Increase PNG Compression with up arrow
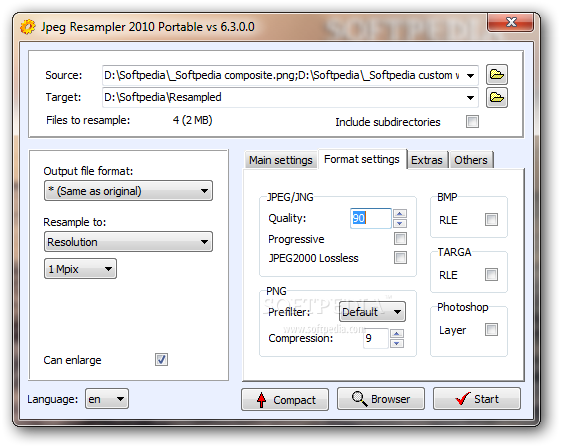The width and height of the screenshot is (561, 447). [396, 333]
